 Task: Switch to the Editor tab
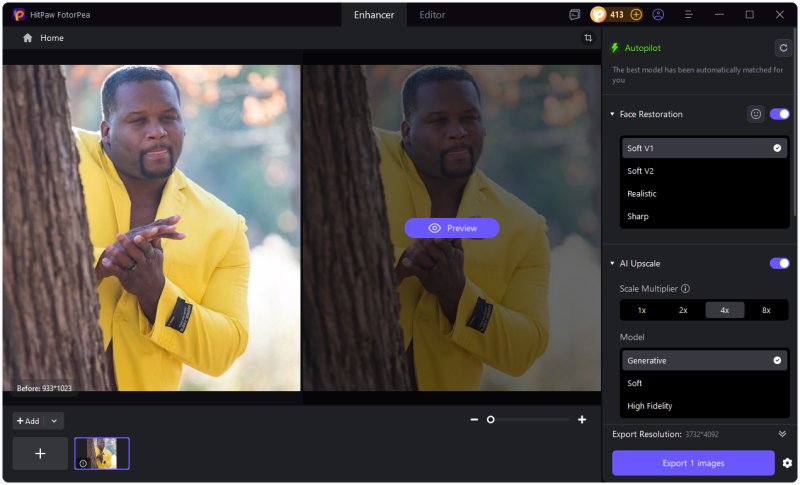click(x=432, y=15)
